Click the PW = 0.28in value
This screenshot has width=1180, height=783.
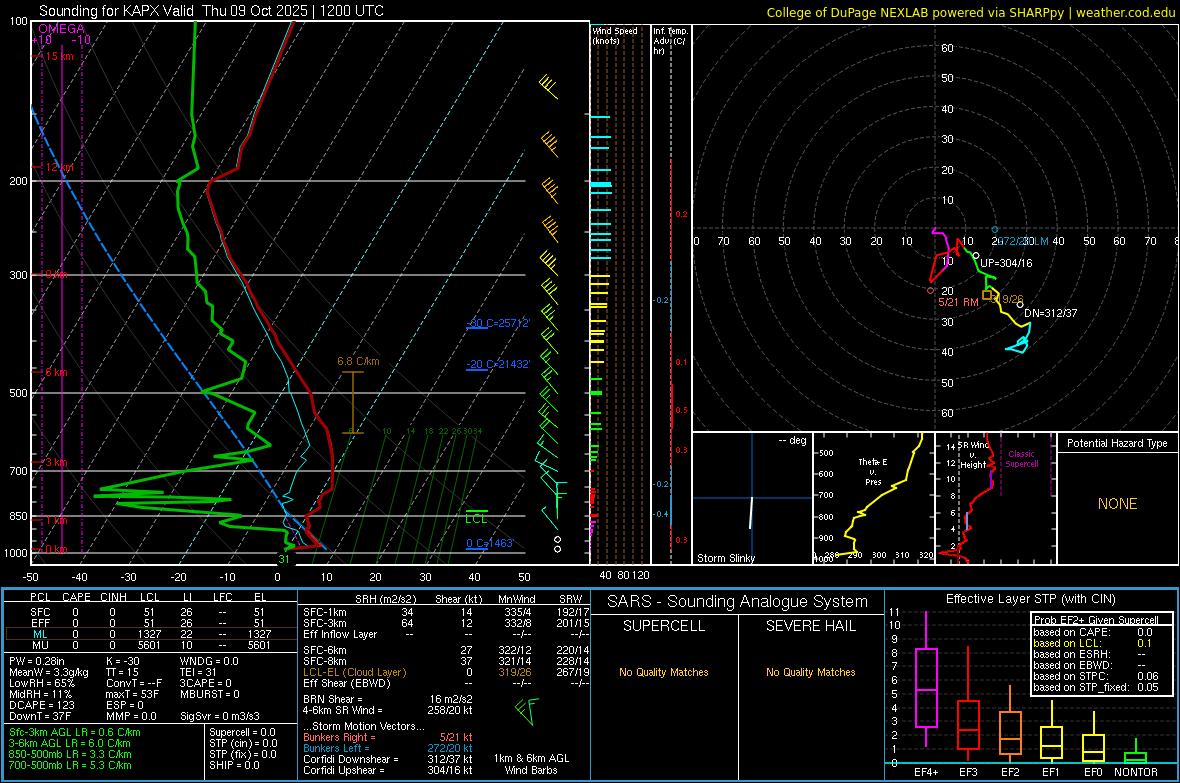[37, 661]
